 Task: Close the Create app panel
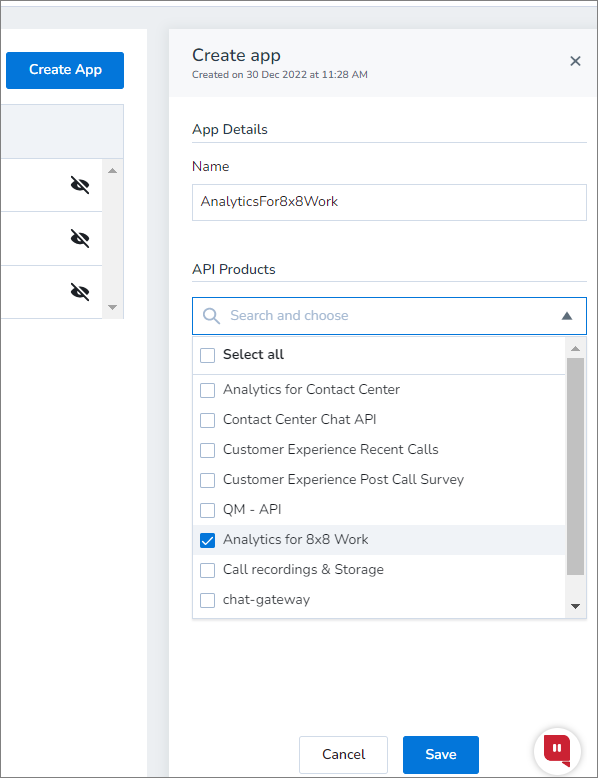point(575,61)
